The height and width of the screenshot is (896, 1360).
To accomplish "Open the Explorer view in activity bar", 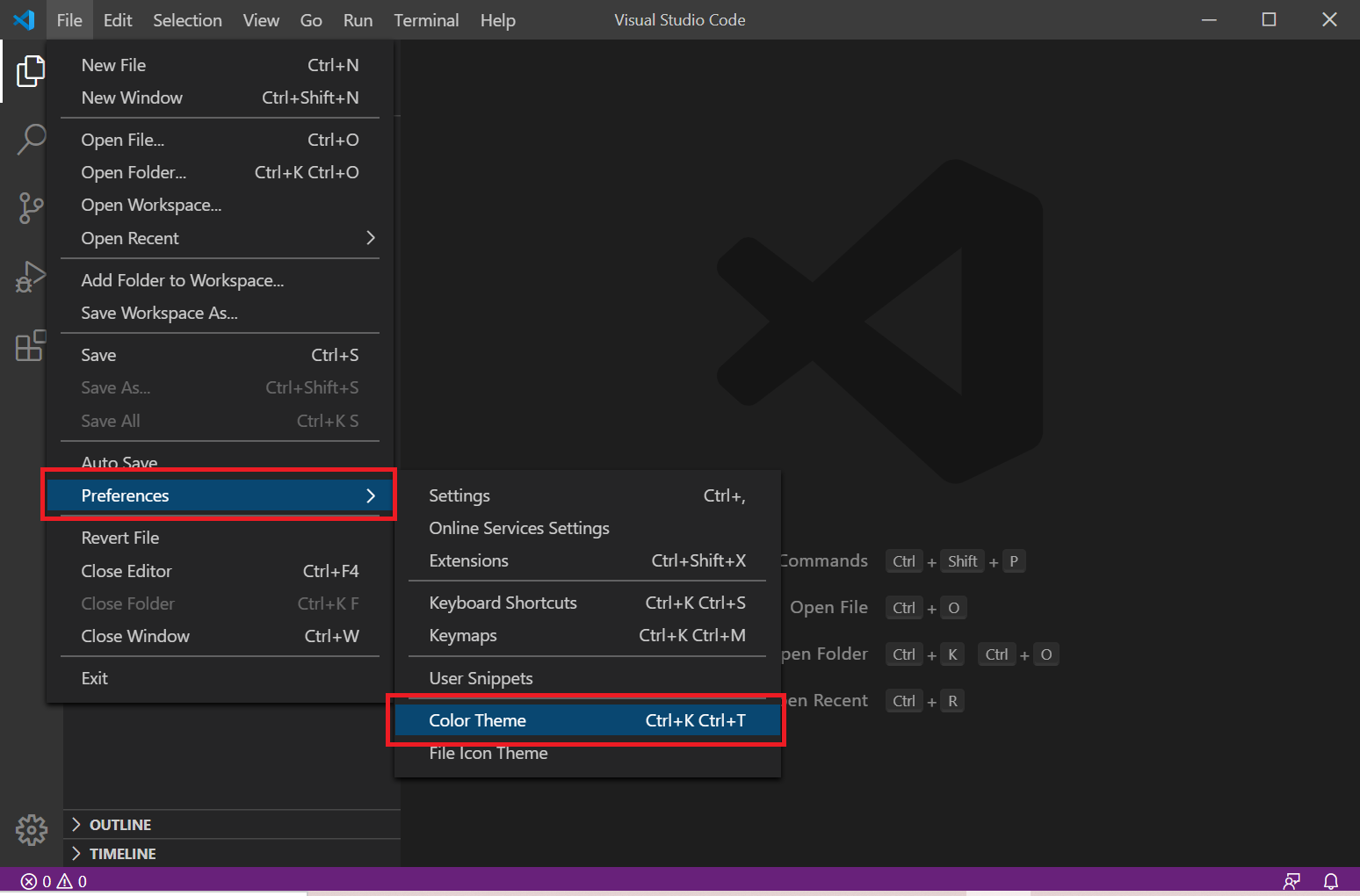I will (31, 71).
